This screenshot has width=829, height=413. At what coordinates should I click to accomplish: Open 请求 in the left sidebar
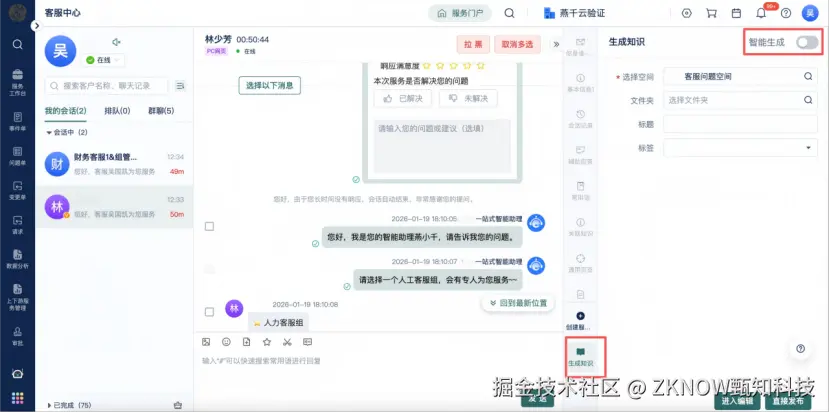coord(17,224)
